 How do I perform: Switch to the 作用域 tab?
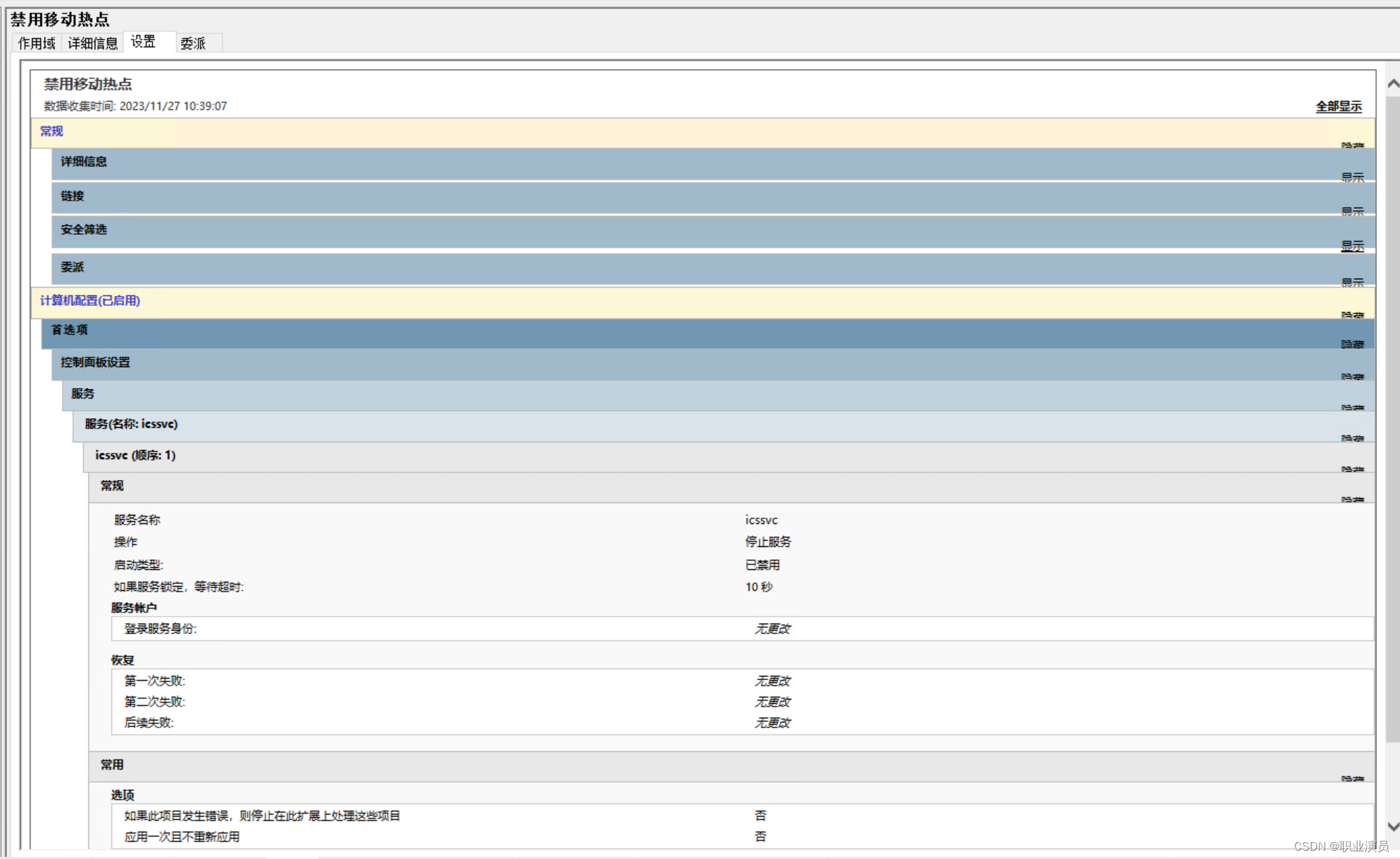coord(36,43)
